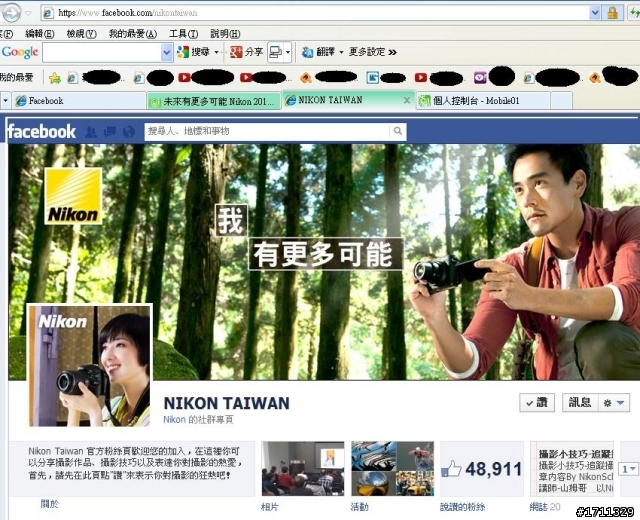Expand the 搜尋 button dropdown arrow
640x520 pixels.
tap(217, 52)
